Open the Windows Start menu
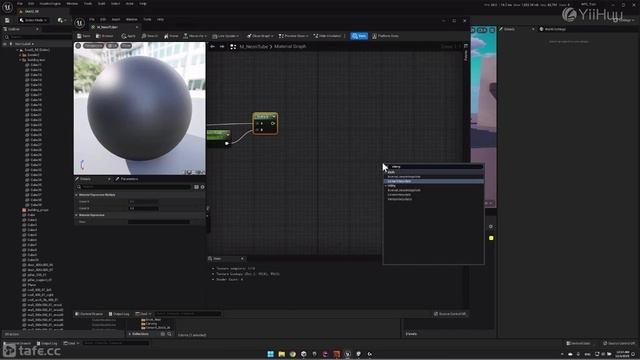This screenshot has height=360, width=640. coord(270,354)
